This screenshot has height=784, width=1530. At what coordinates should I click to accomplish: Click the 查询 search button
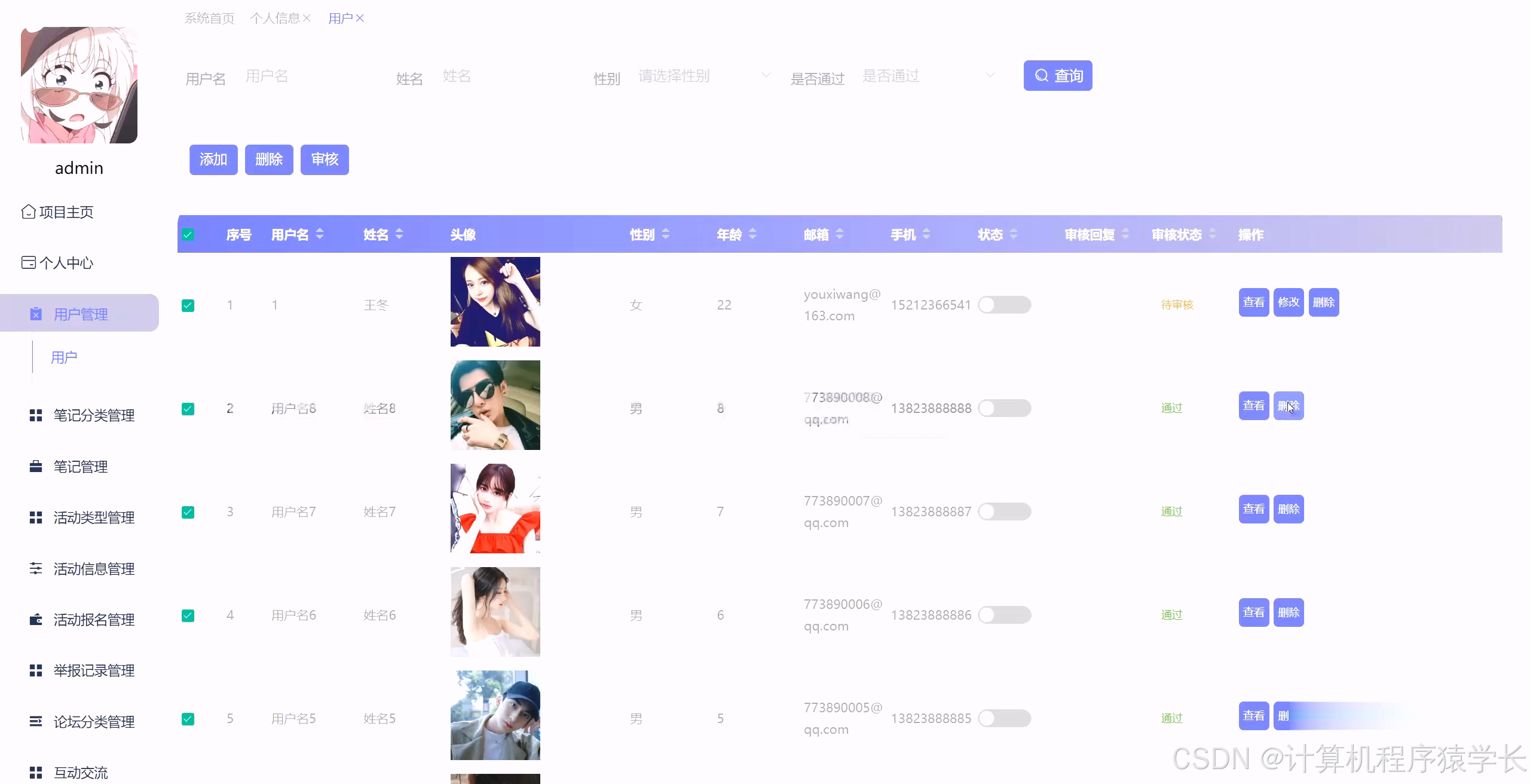tap(1058, 75)
